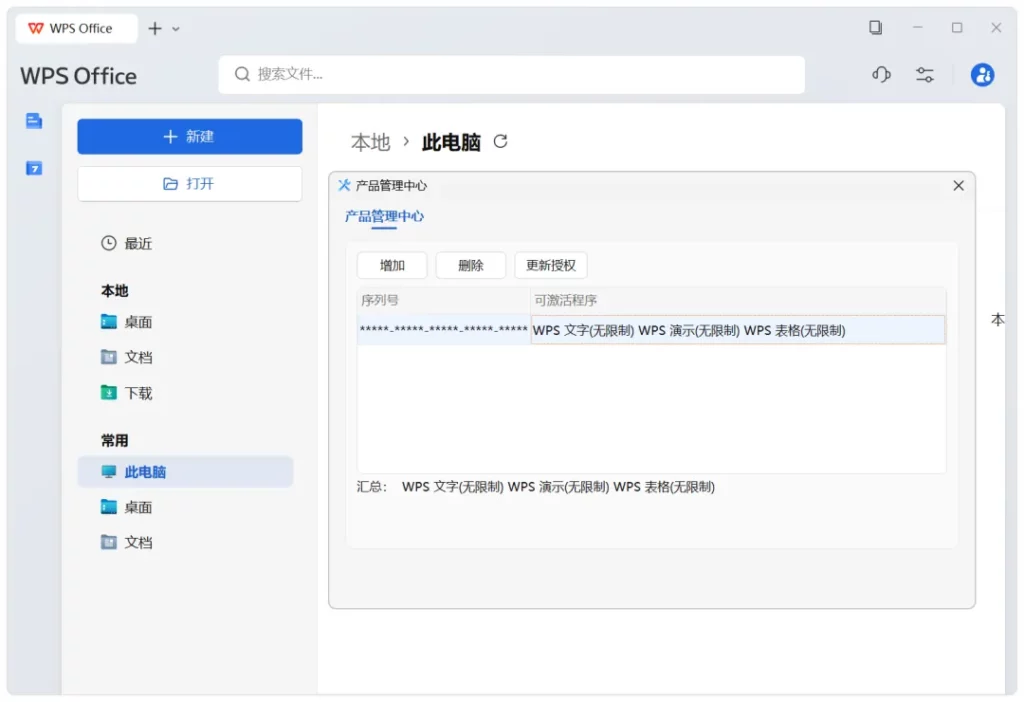Open customer service headset icon
Image resolution: width=1024 pixels, height=702 pixels.
(881, 74)
